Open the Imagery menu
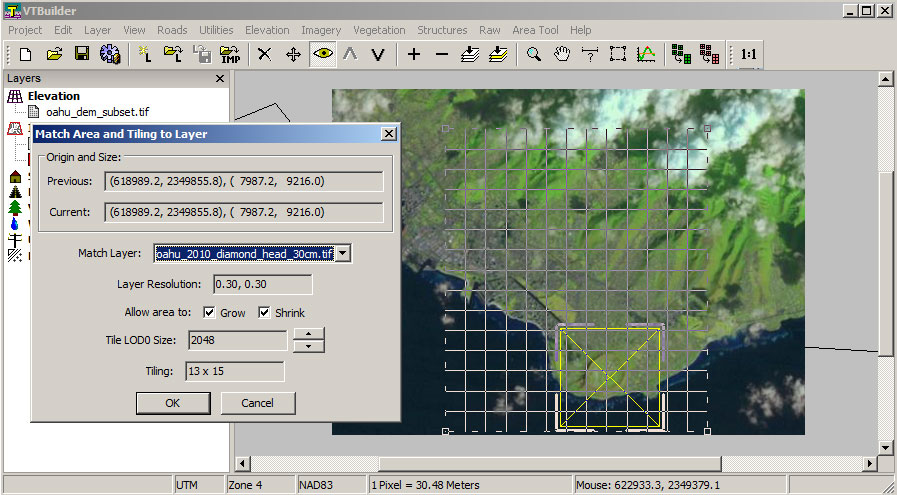 click(x=321, y=30)
